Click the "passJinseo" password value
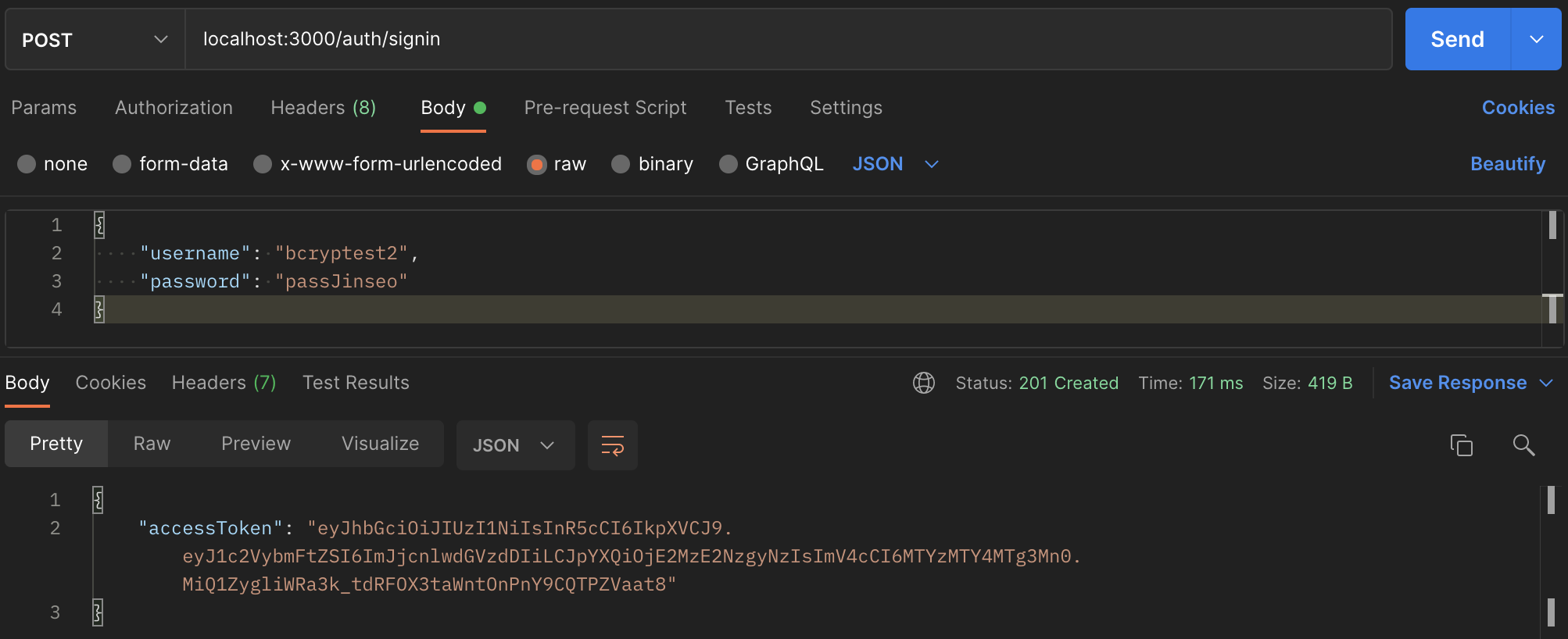 tap(342, 281)
